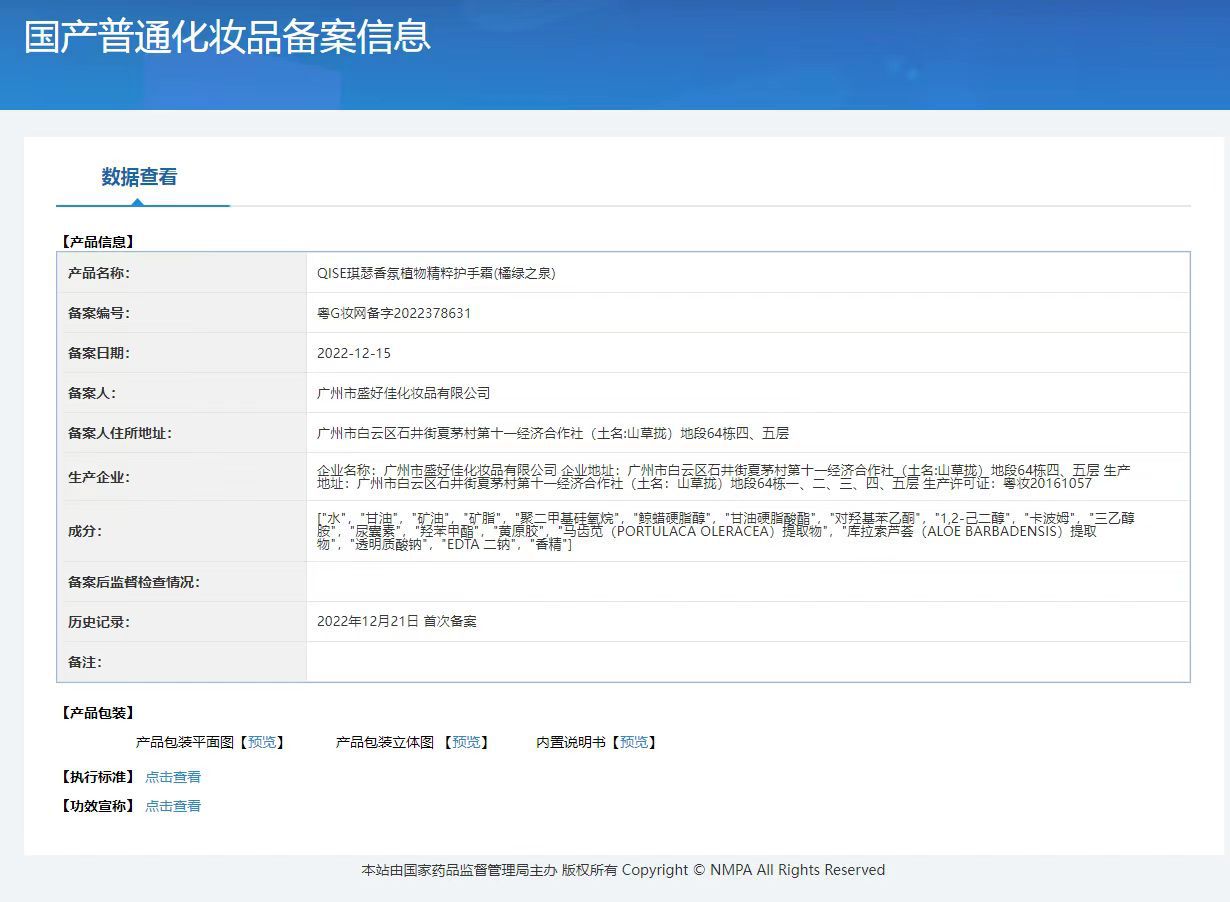This screenshot has height=902, width=1230.
Task: Click the product name QISE琪瑟 value
Action: tap(435, 273)
